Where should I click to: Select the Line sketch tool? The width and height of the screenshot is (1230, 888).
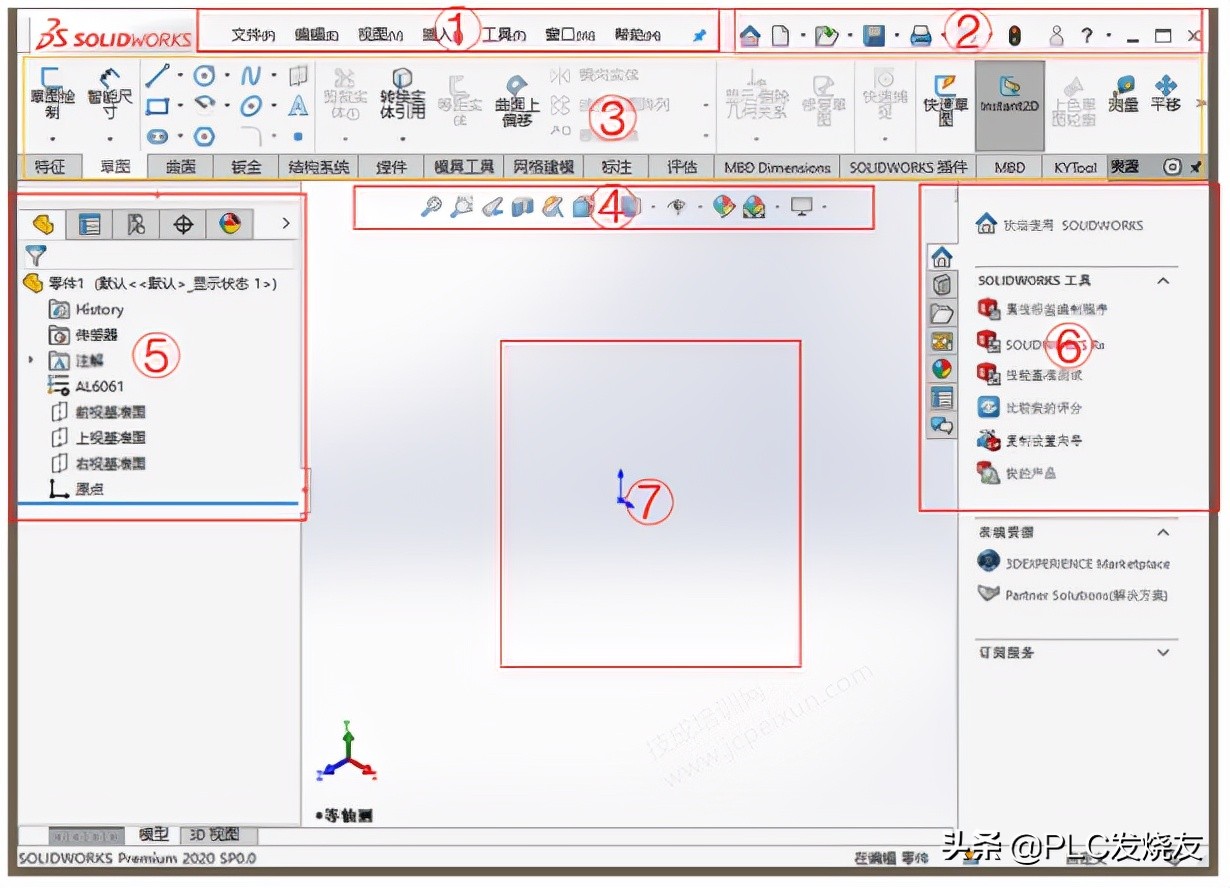[159, 75]
